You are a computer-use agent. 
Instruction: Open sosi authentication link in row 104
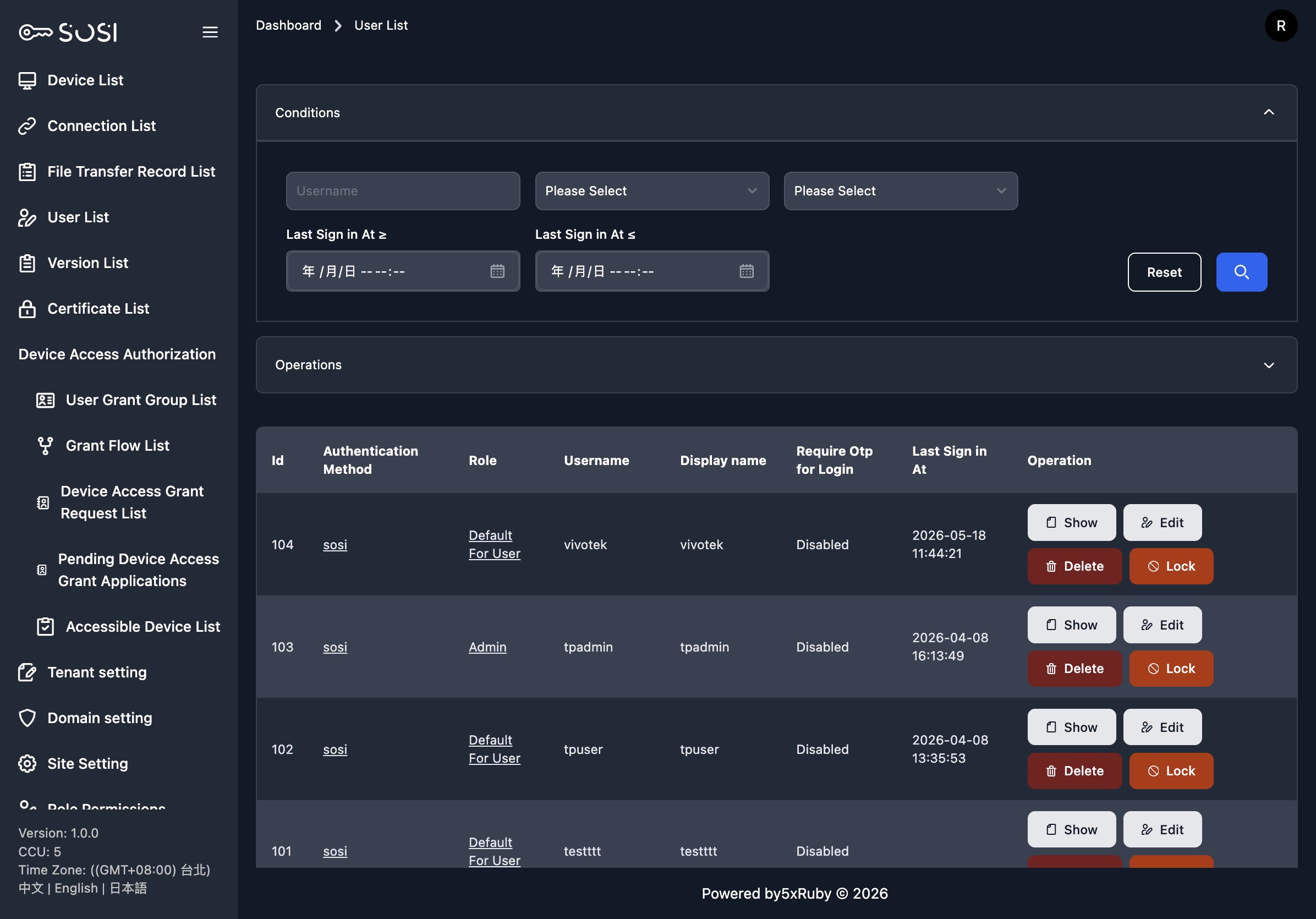[335, 545]
